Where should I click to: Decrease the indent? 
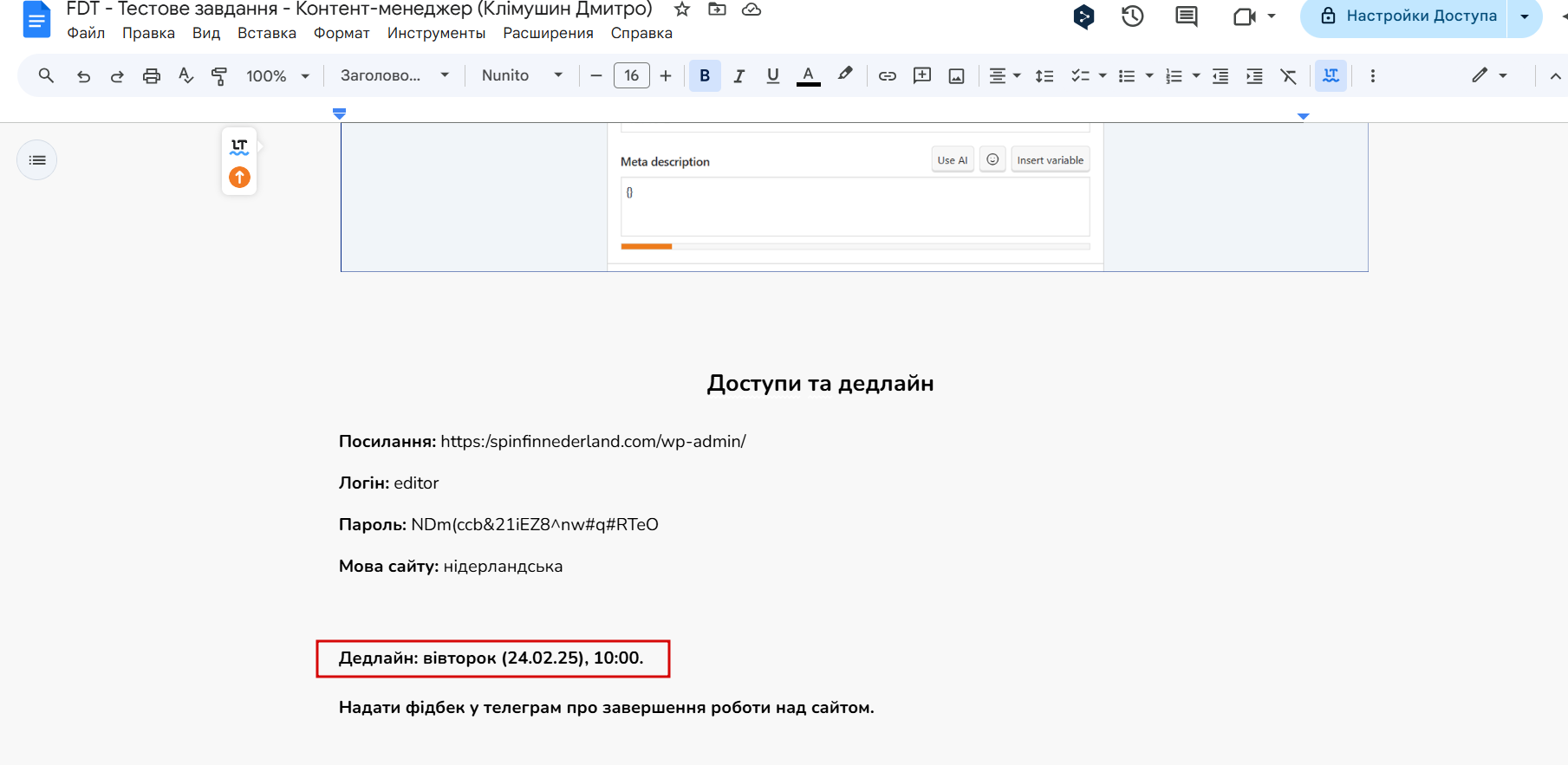(1220, 76)
